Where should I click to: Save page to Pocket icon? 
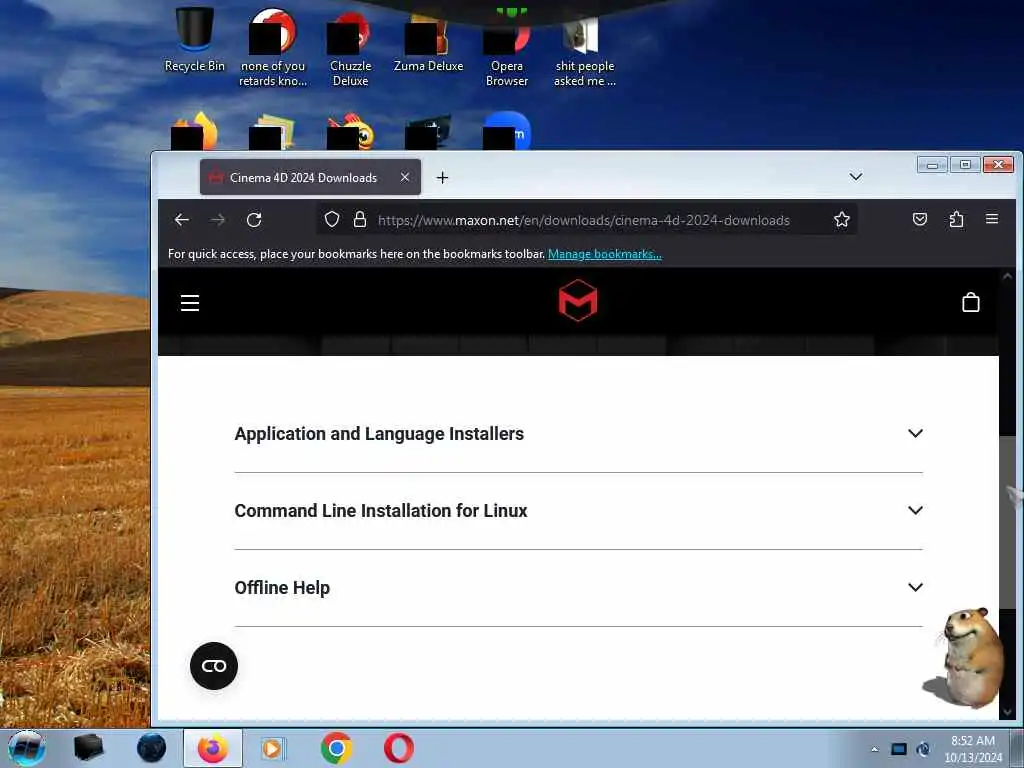click(920, 219)
